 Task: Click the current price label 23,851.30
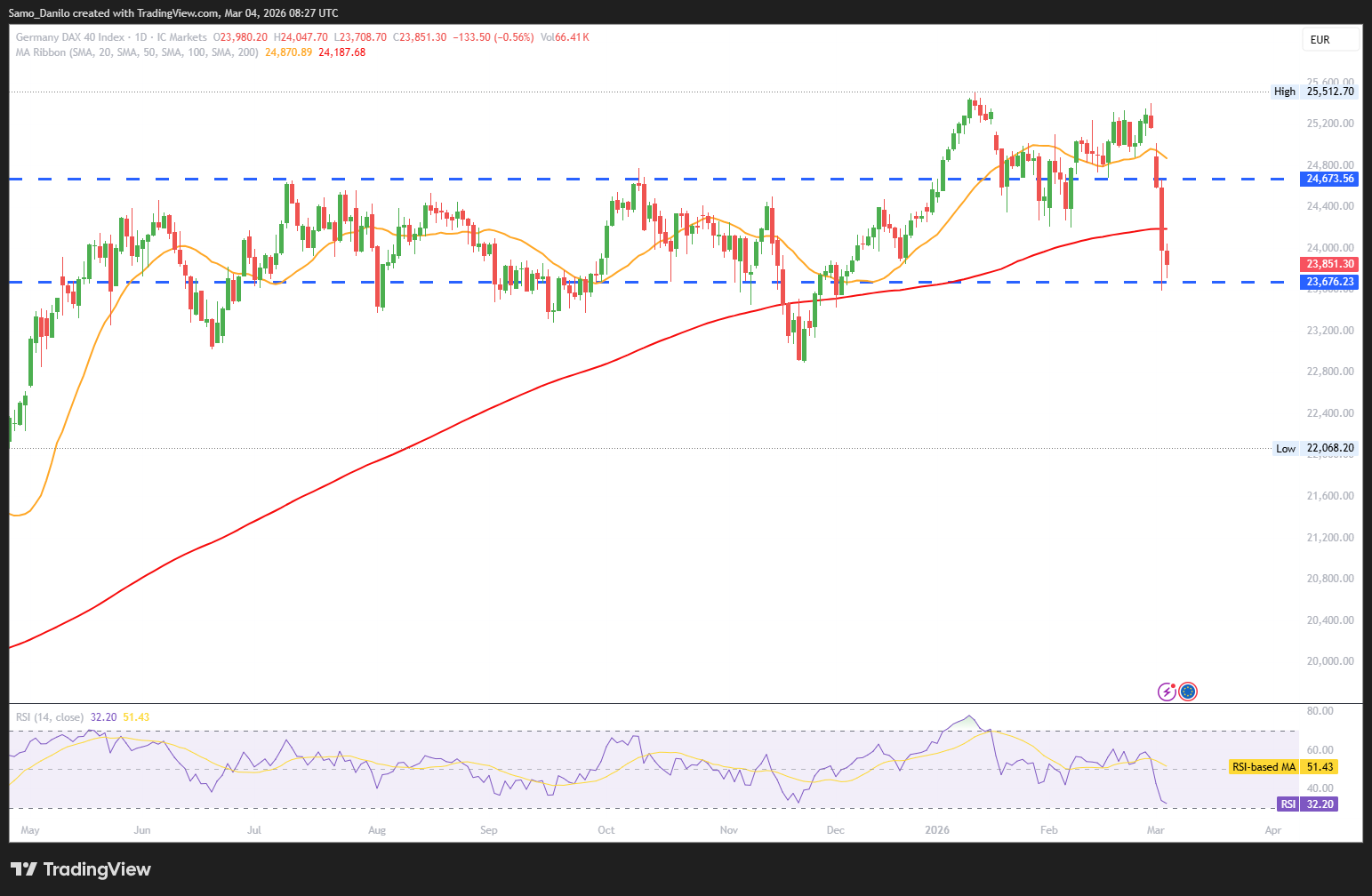tap(1330, 264)
